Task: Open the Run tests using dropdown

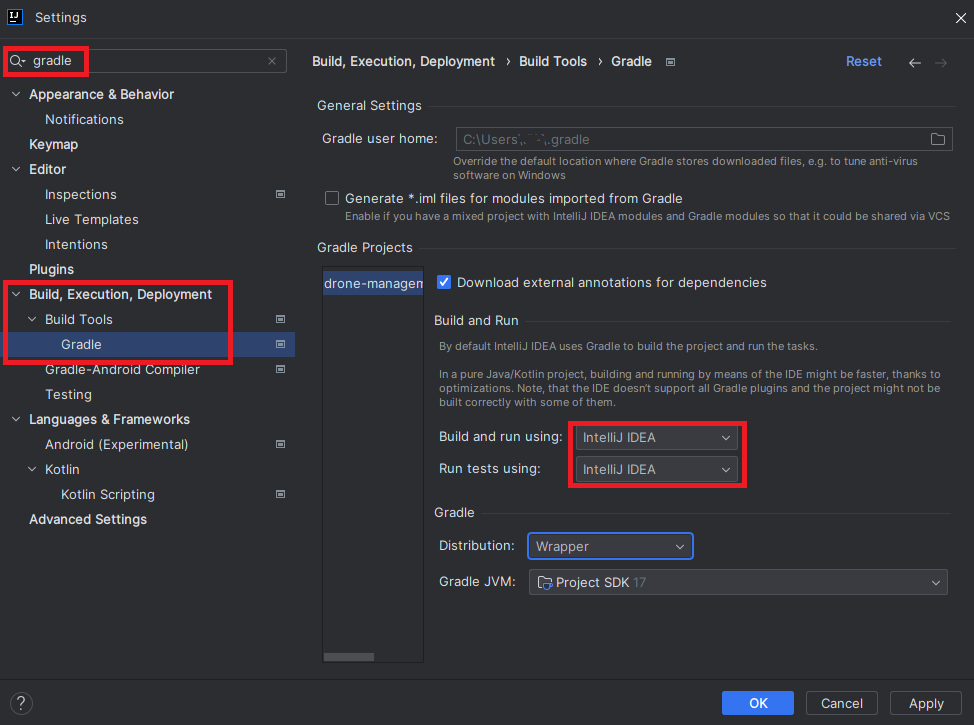Action: pos(657,469)
